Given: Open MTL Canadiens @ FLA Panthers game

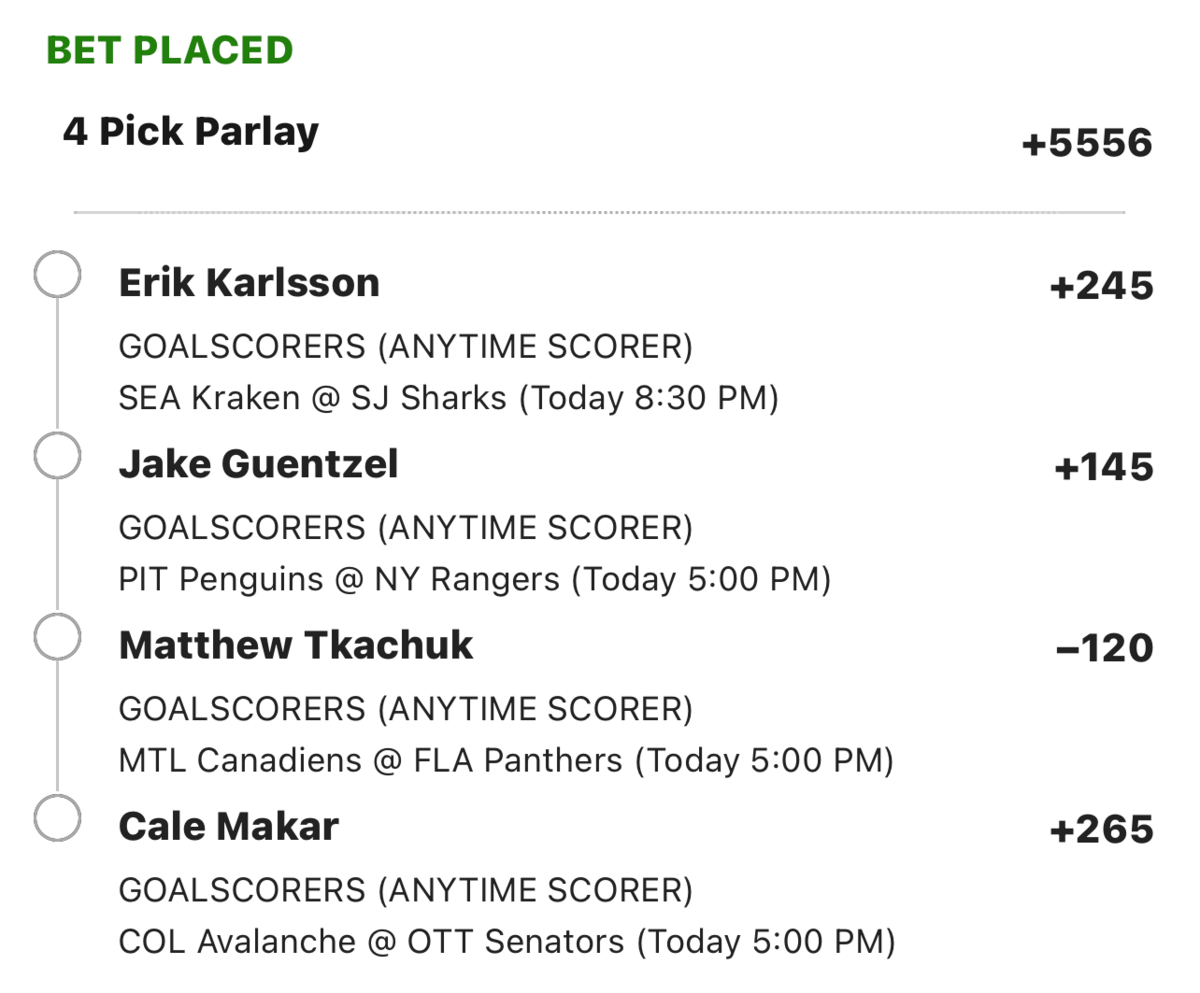Looking at the screenshot, I should tap(506, 761).
